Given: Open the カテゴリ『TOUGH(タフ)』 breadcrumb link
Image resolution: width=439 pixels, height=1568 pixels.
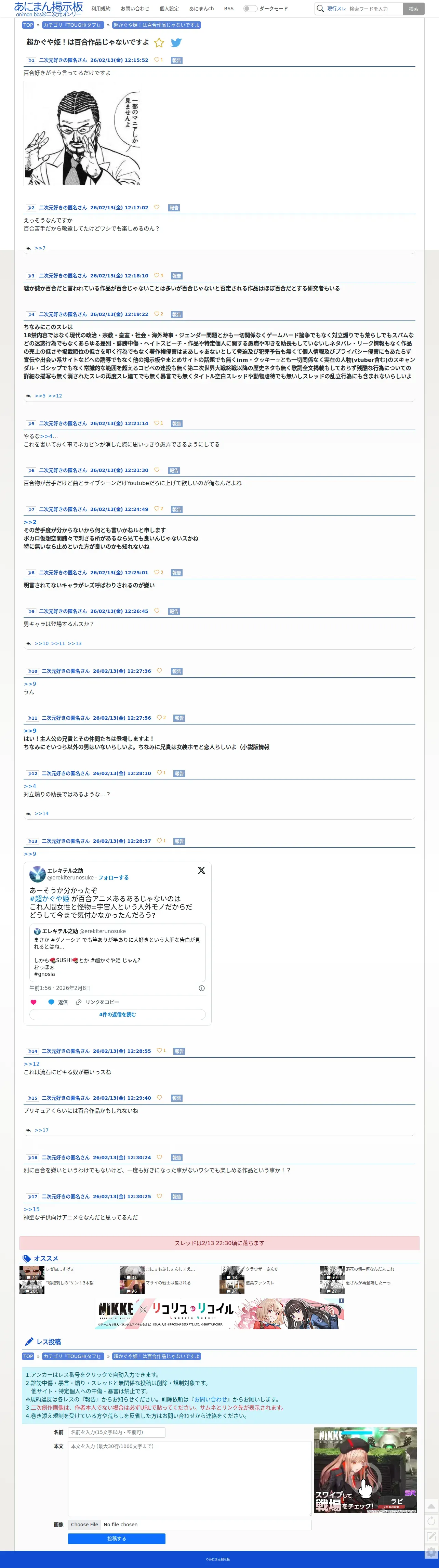Looking at the screenshot, I should pyautogui.click(x=73, y=25).
